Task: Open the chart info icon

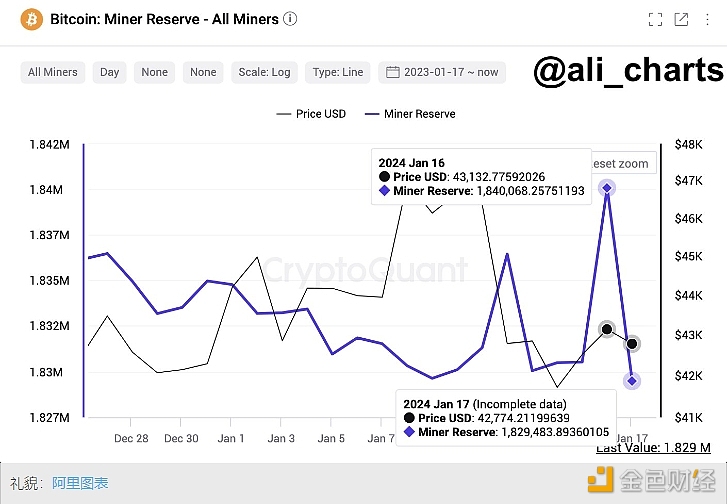Action: coord(290,19)
